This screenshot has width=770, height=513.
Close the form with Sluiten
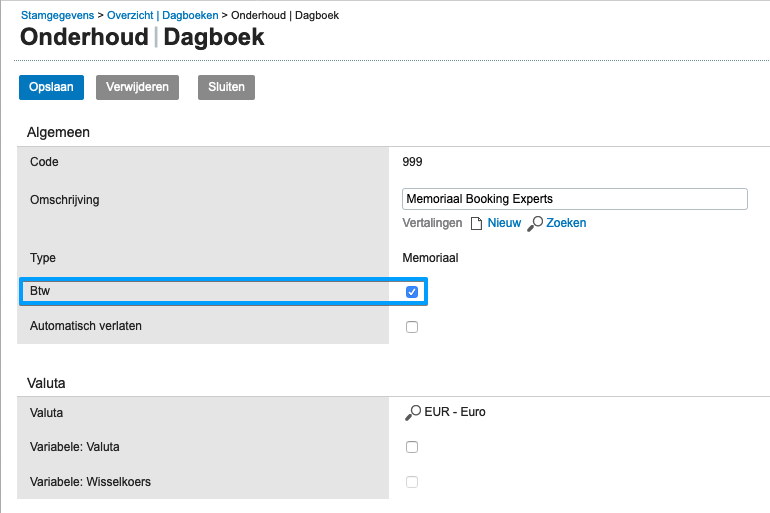click(x=226, y=87)
